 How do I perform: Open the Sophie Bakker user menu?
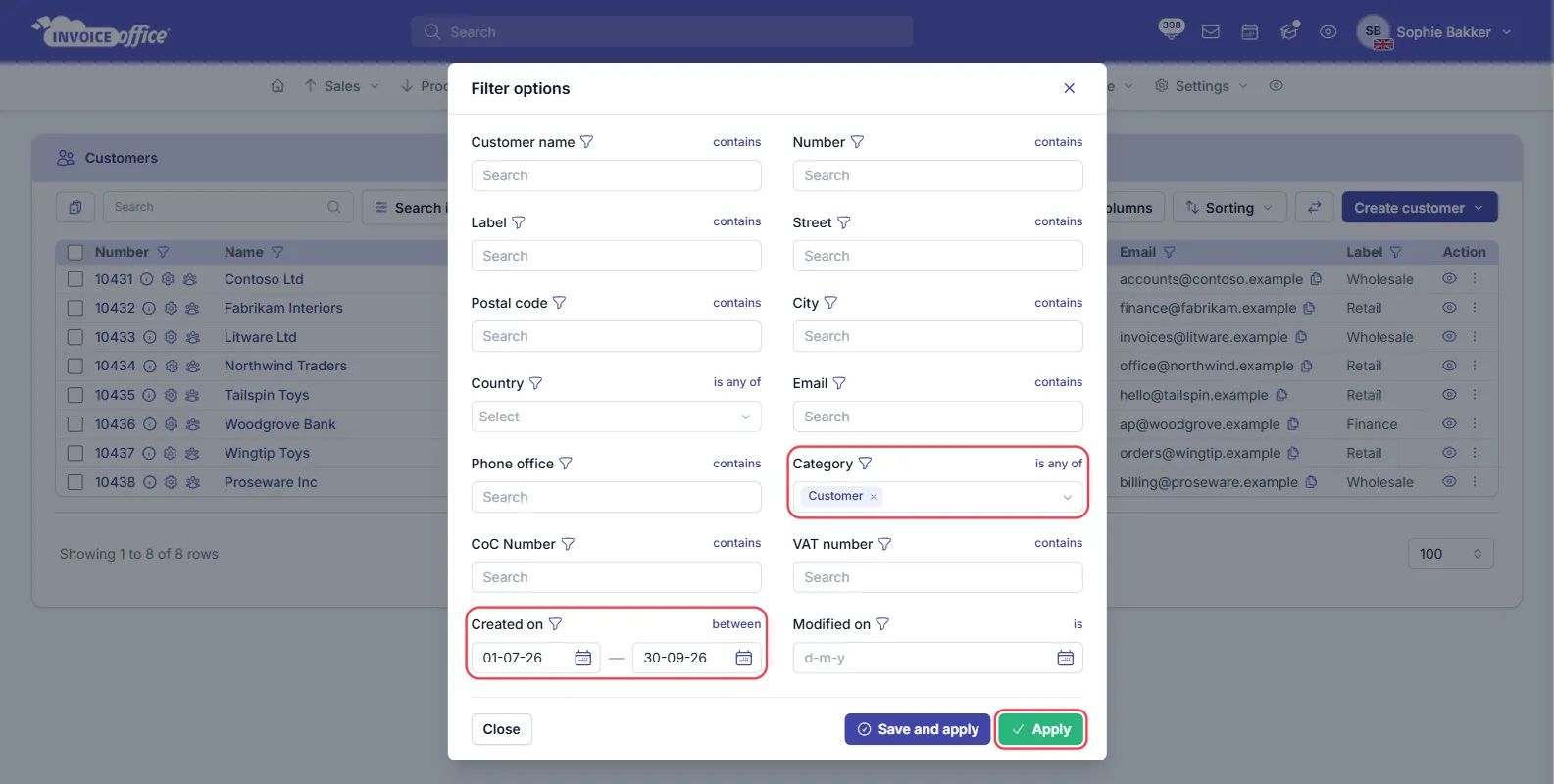point(1435,32)
